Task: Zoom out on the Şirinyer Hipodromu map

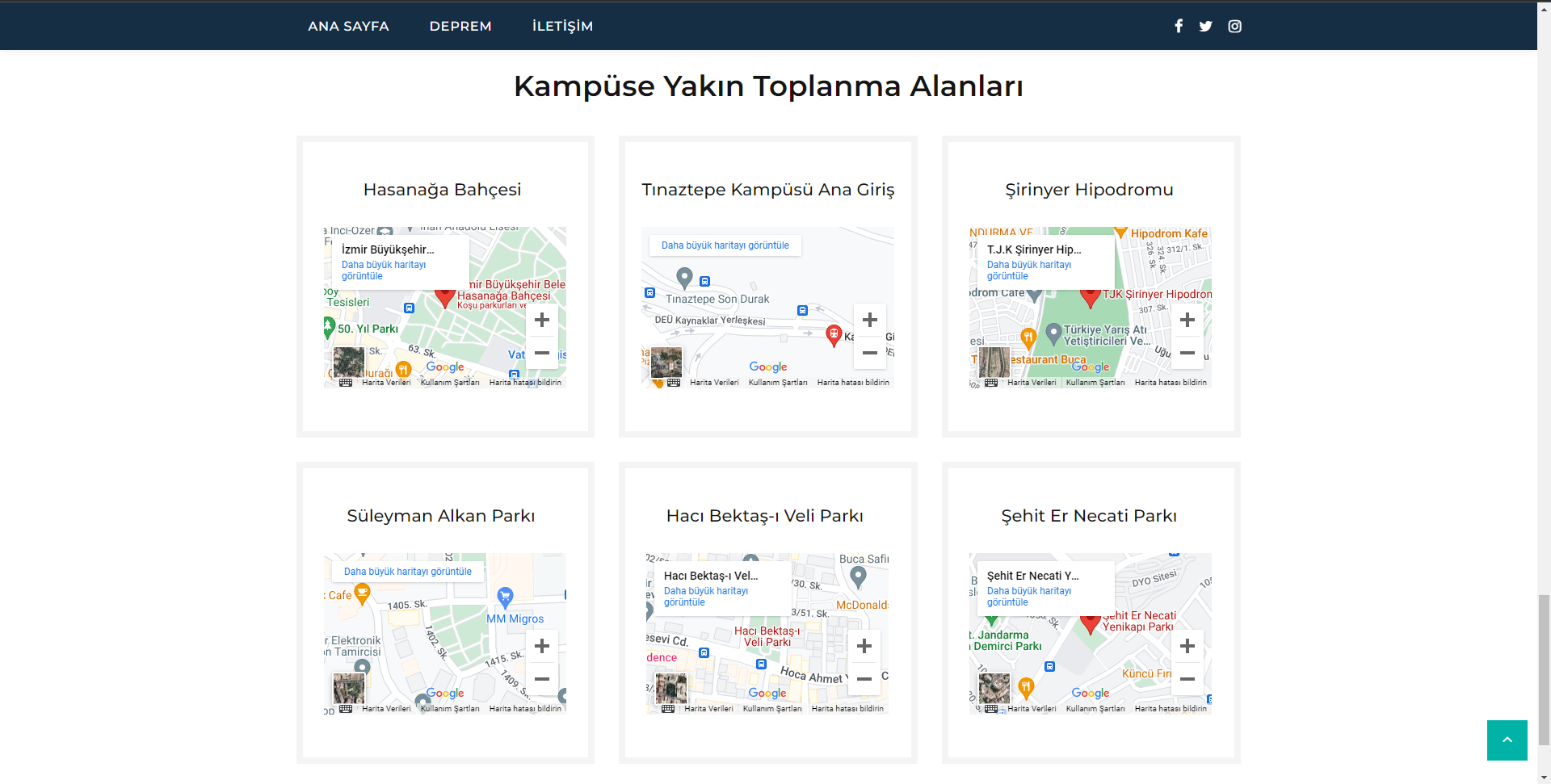Action: click(1187, 353)
